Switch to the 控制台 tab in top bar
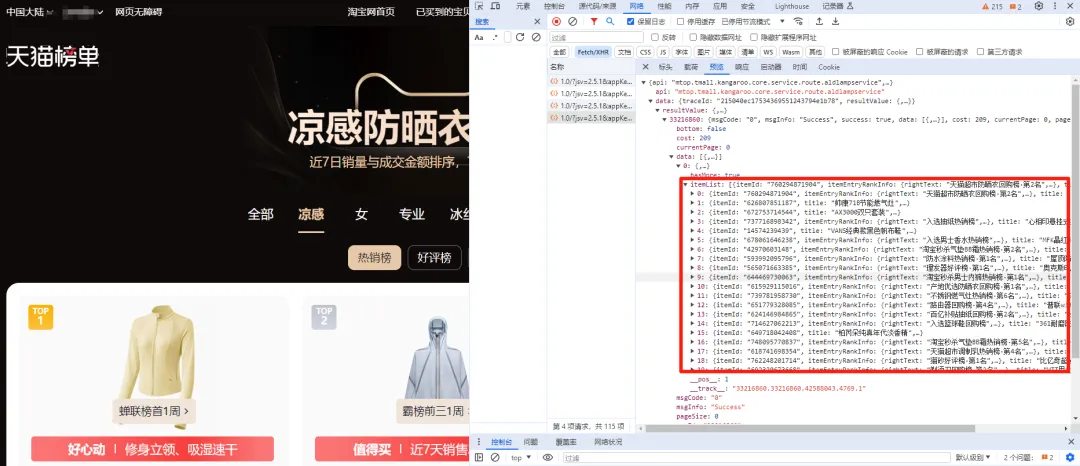This screenshot has height=466, width=1080. (x=554, y=6)
